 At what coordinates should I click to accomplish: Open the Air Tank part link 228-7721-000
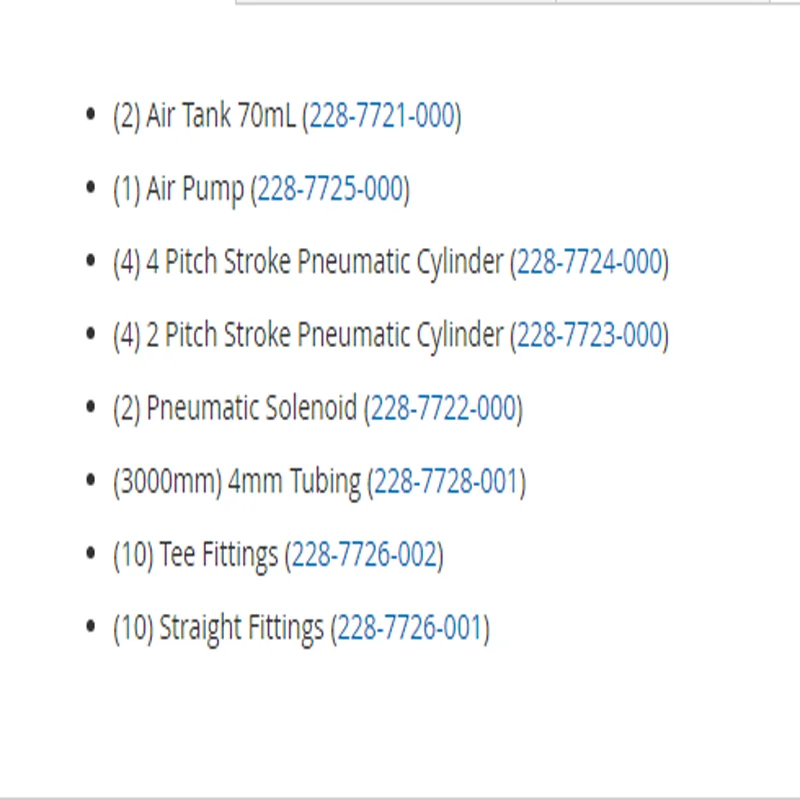pyautogui.click(x=382, y=116)
